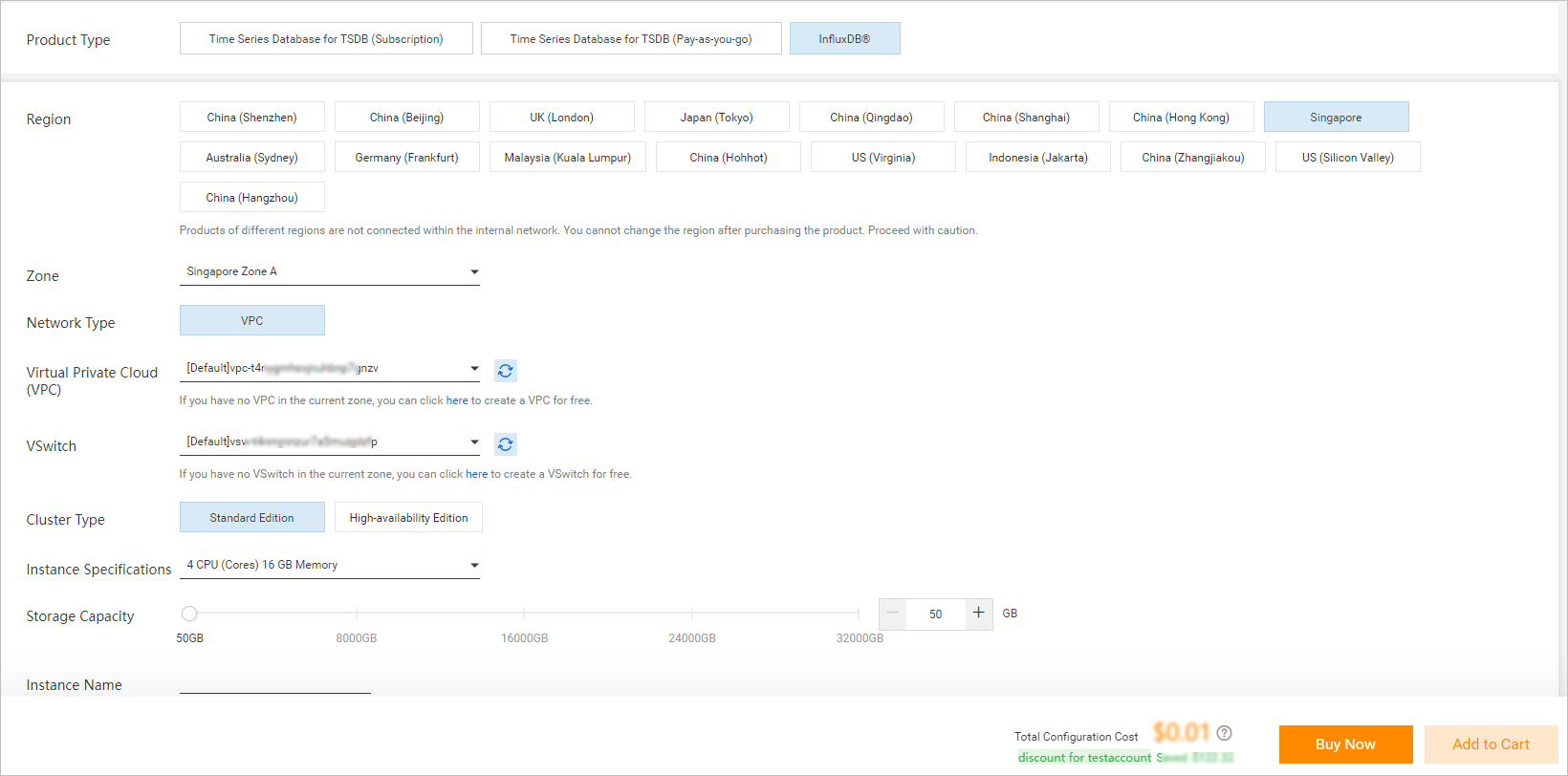
Task: Choose High-availability Edition cluster type
Action: tap(409, 518)
